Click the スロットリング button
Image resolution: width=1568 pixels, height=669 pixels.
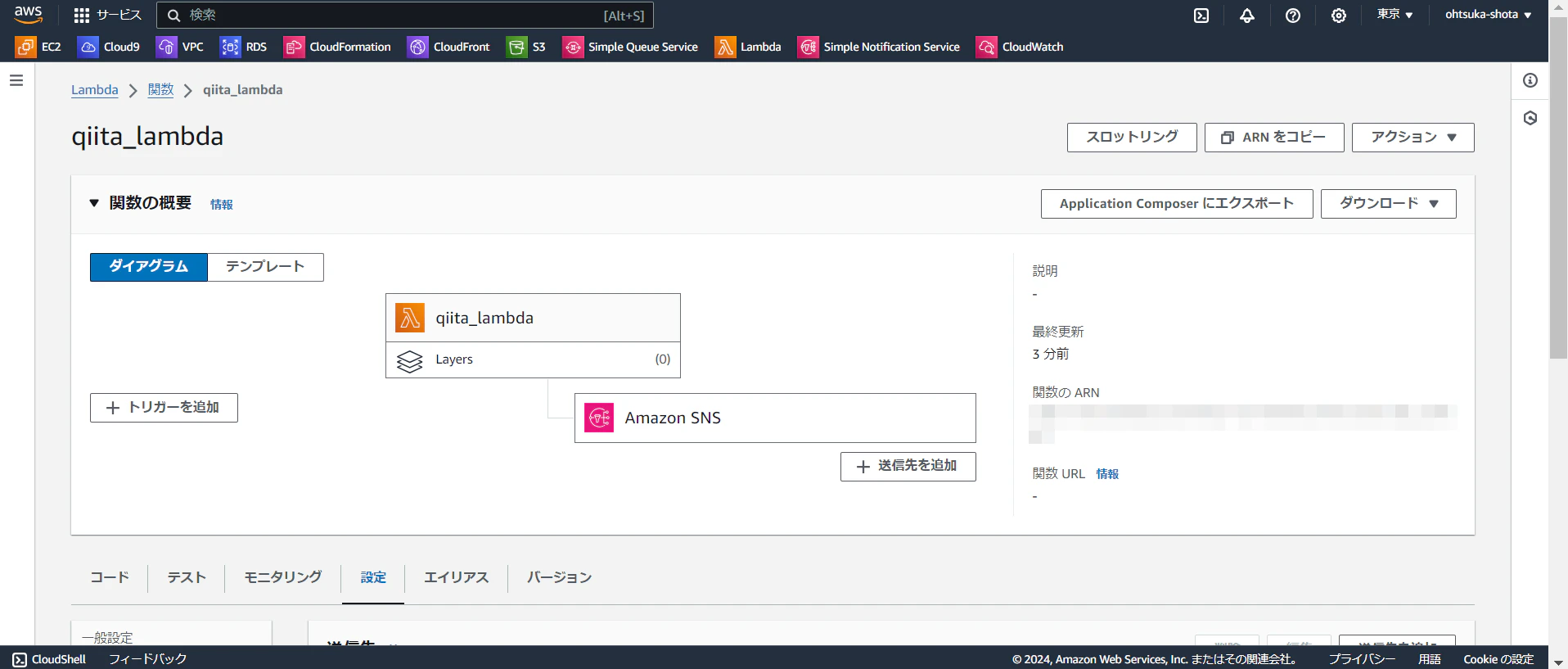(x=1132, y=138)
